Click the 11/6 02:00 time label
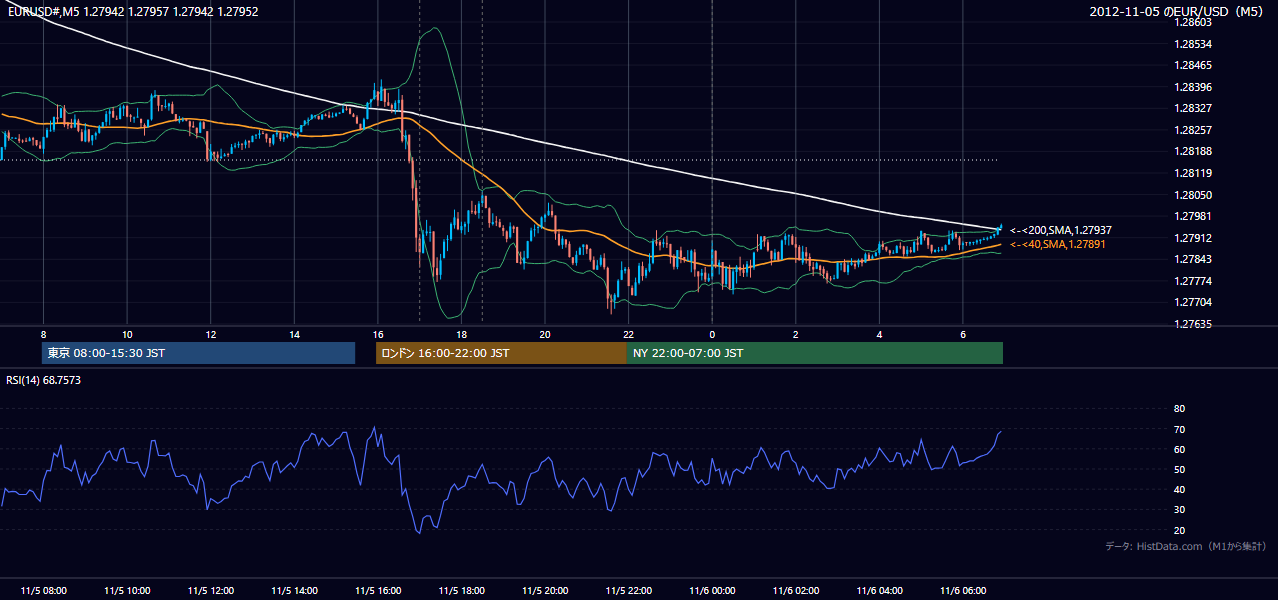Viewport: 1278px width, 600px height. click(796, 591)
